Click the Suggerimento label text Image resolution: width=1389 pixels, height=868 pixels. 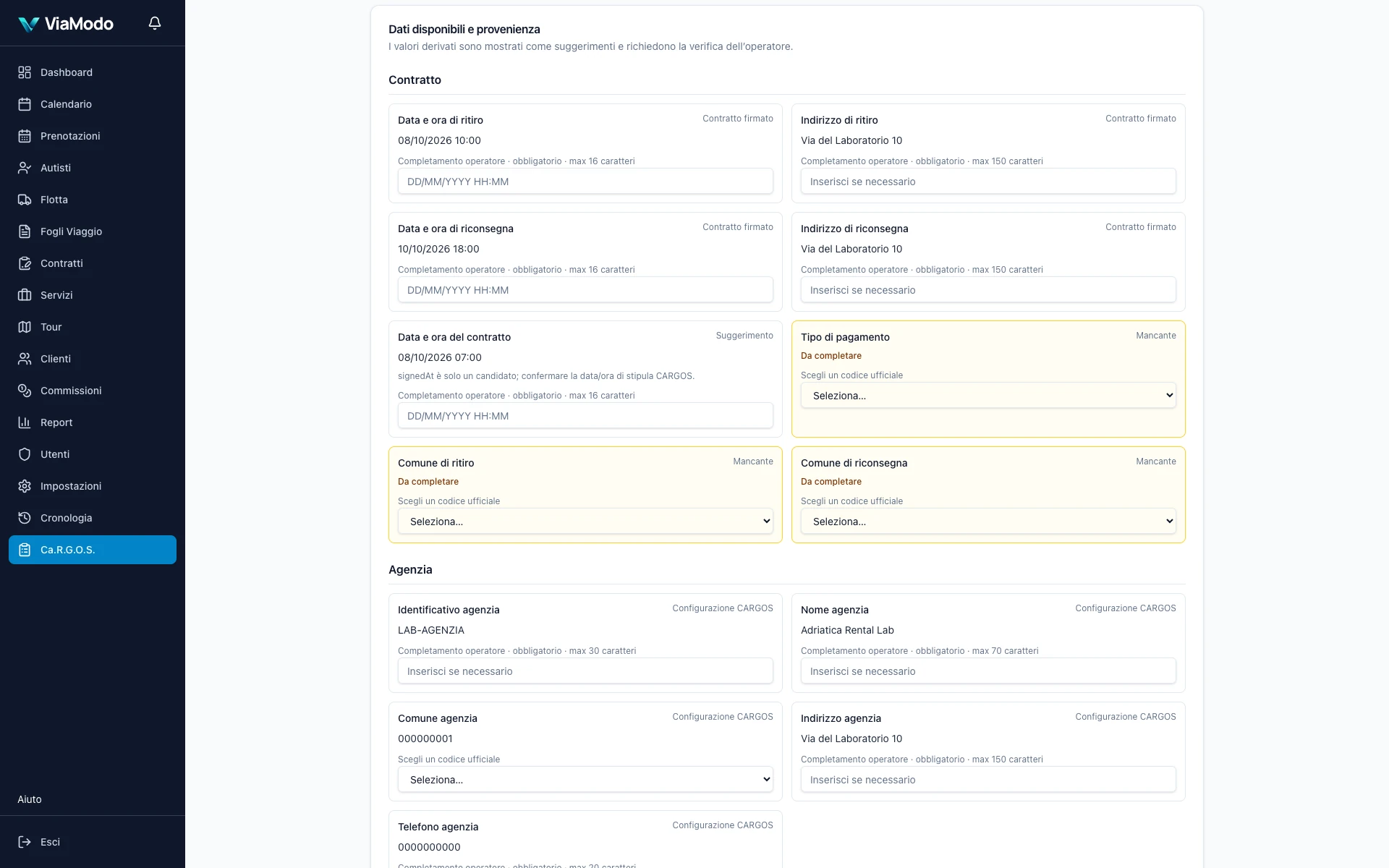click(744, 336)
